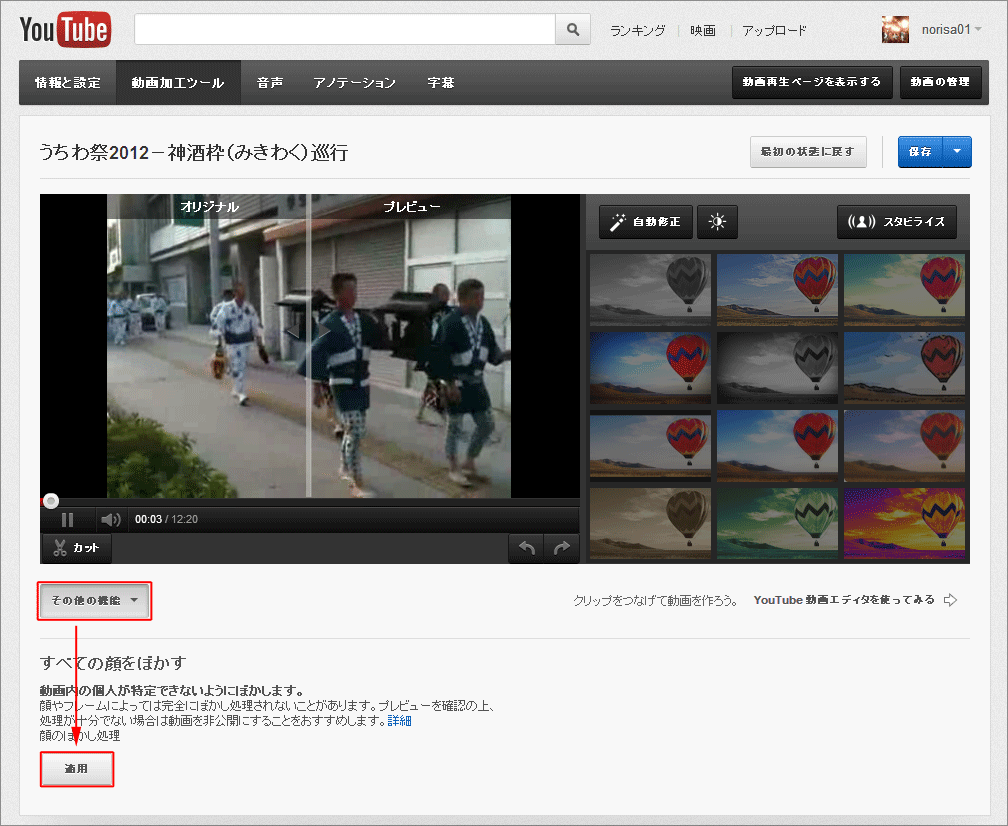The width and height of the screenshot is (1008, 826).
Task: Expand the norisa01 account menu
Action: point(951,30)
